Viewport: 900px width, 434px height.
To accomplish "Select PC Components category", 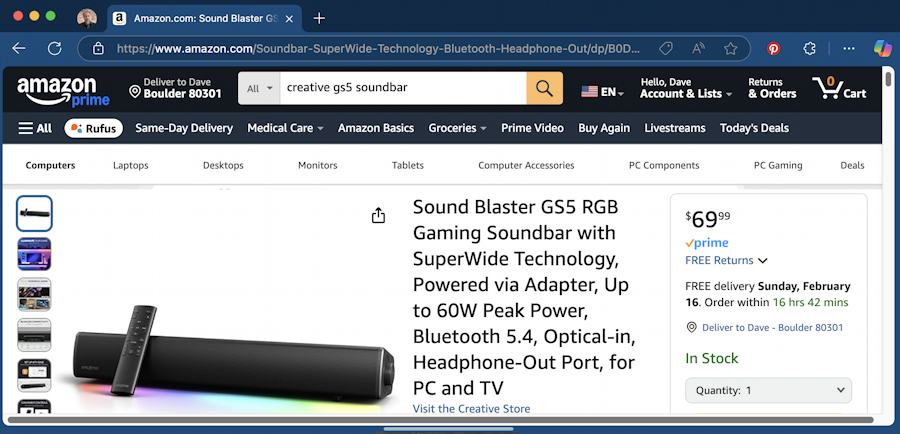I will 664,165.
